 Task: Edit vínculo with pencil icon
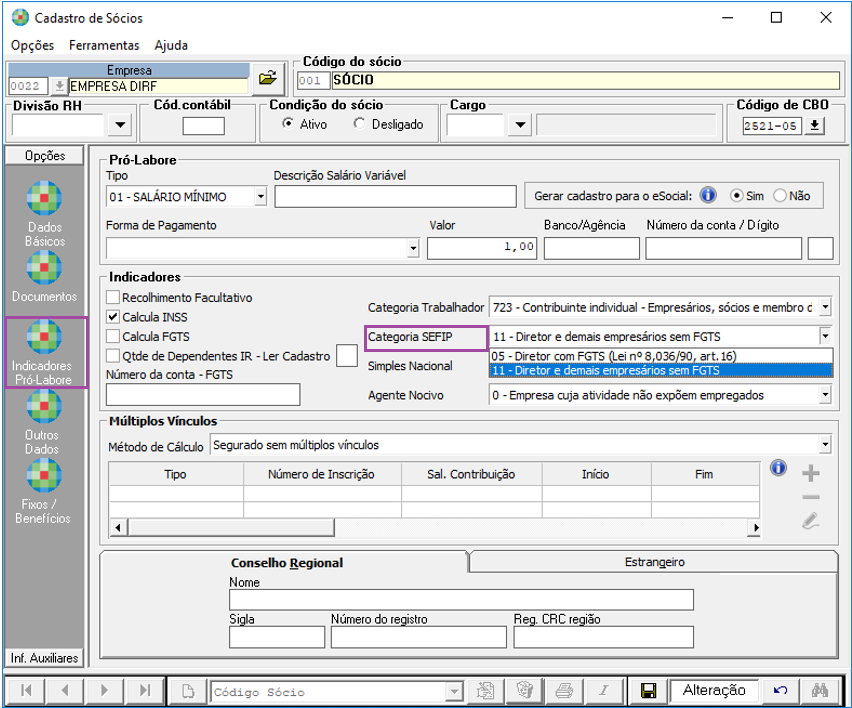(810, 520)
